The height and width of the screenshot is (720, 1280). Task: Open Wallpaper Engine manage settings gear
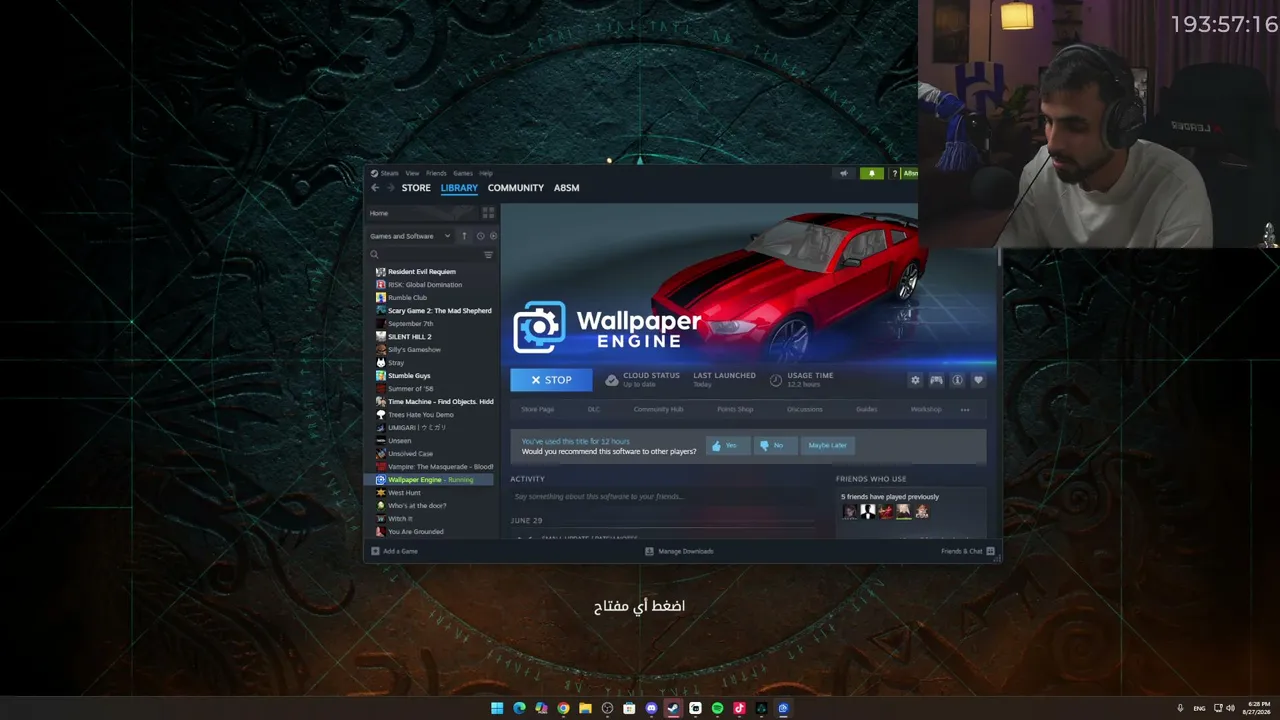pos(915,380)
